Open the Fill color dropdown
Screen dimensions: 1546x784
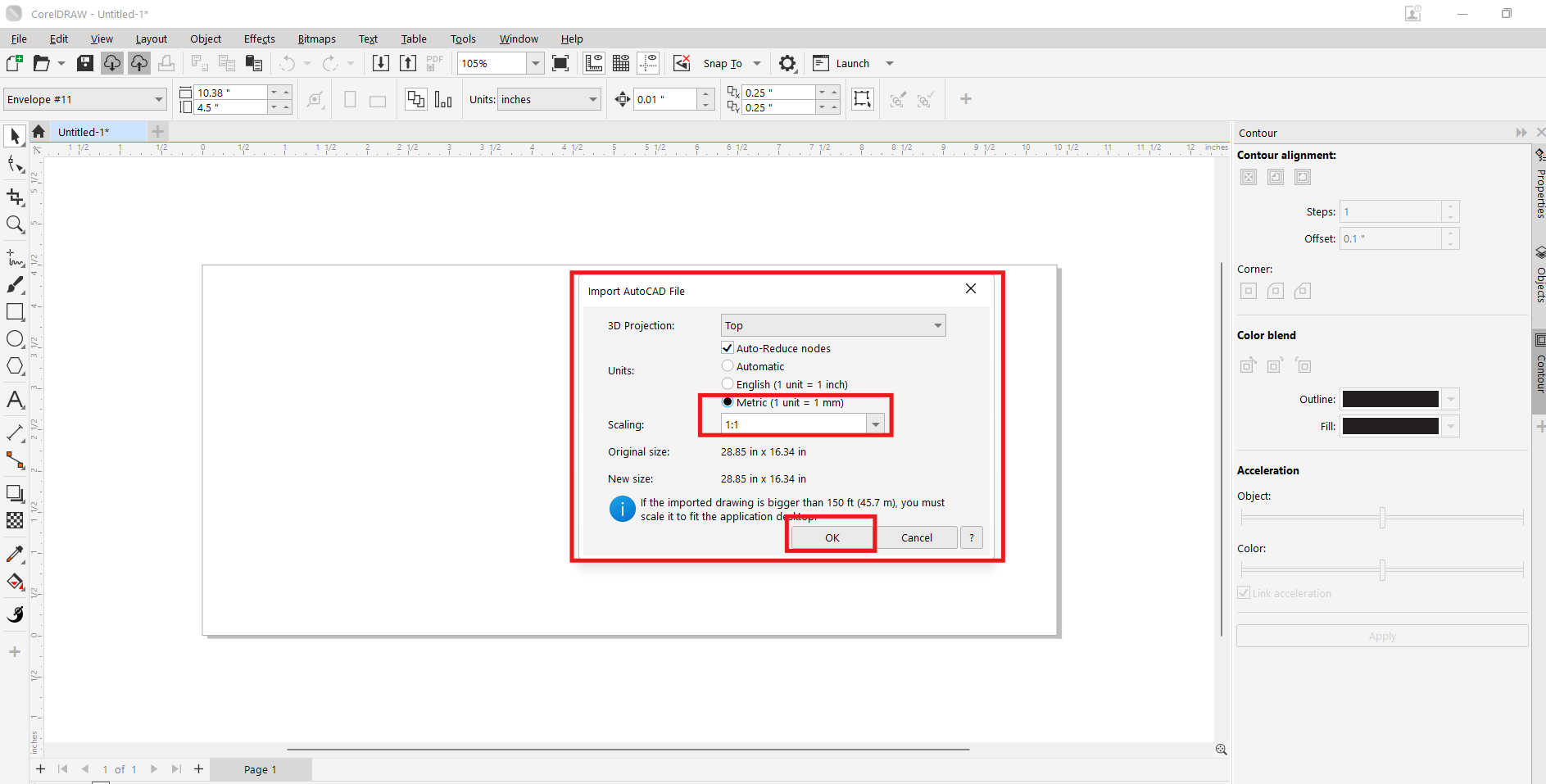[x=1451, y=426]
